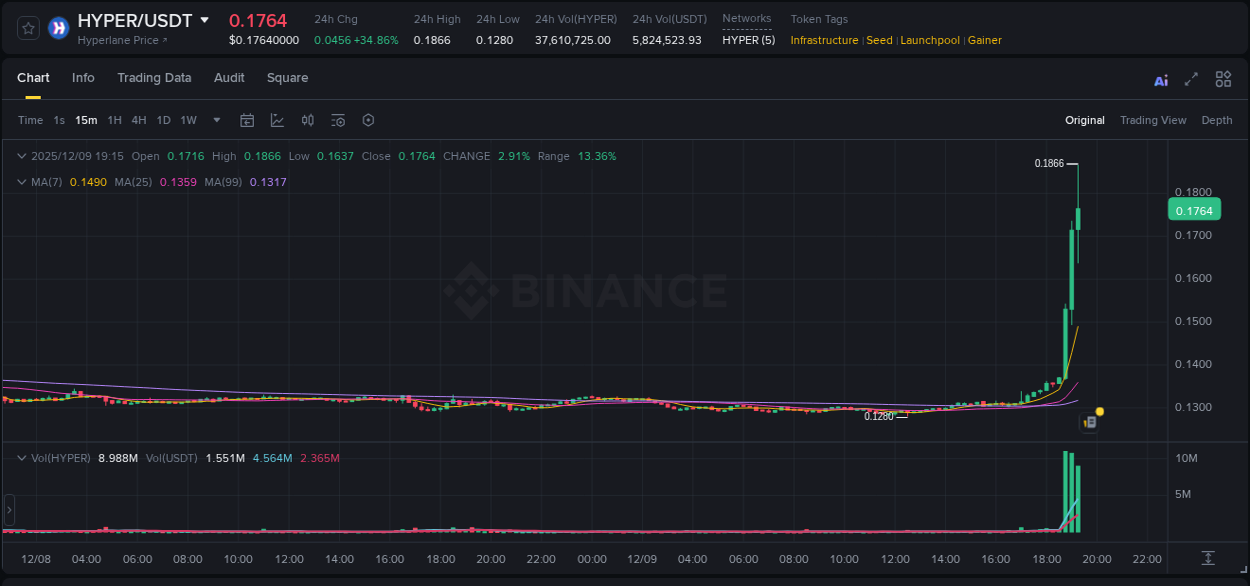Expand the extra timeframe dropdown arrow
Viewport: 1250px width, 586px height.
[x=215, y=120]
